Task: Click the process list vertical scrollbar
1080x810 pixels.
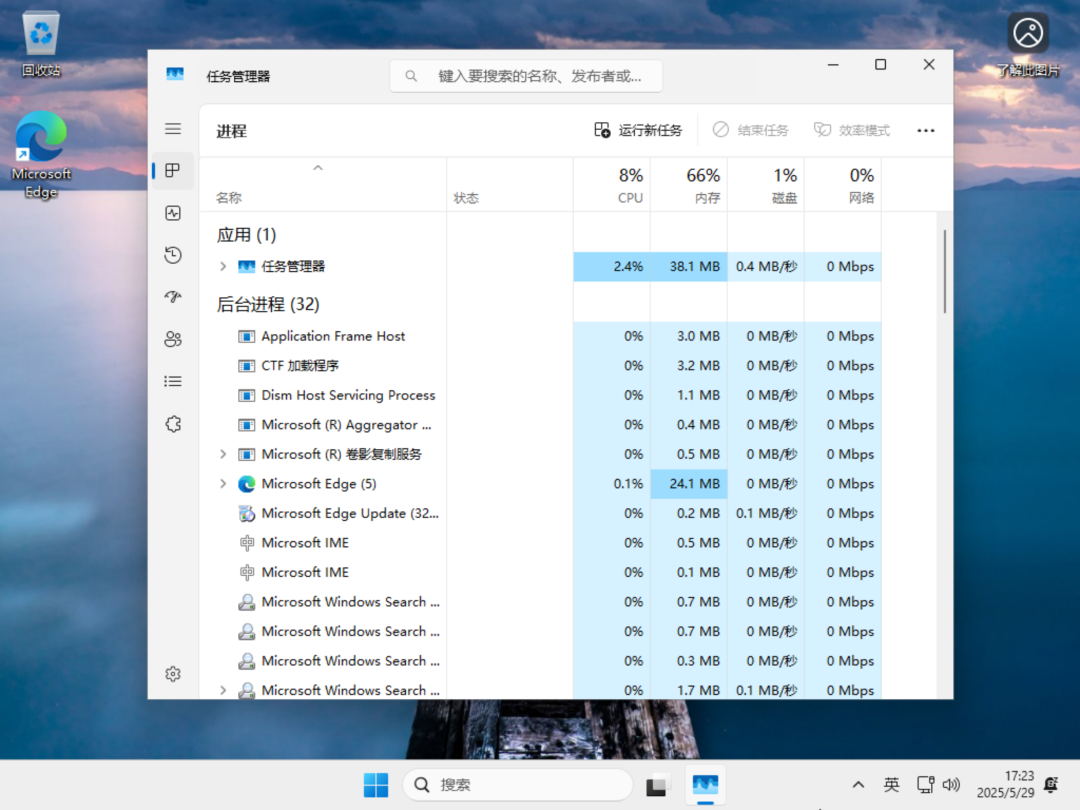Action: [944, 271]
